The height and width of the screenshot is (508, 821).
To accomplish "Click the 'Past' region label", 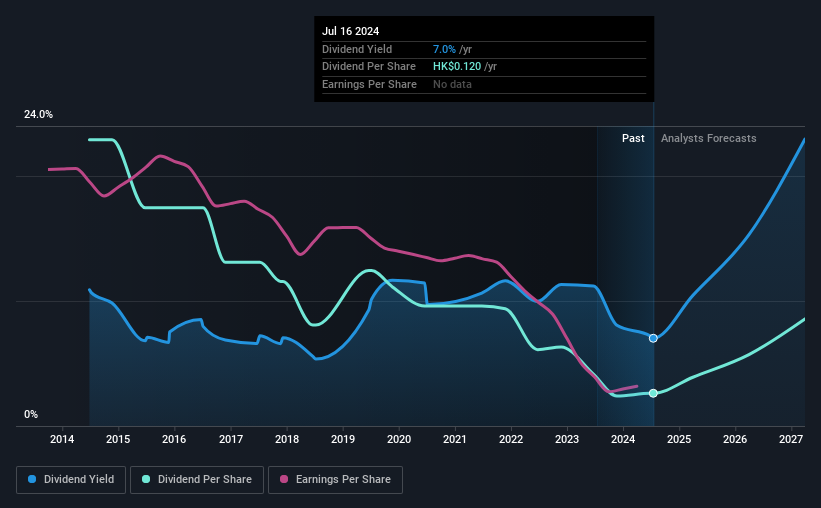I will 633,138.
